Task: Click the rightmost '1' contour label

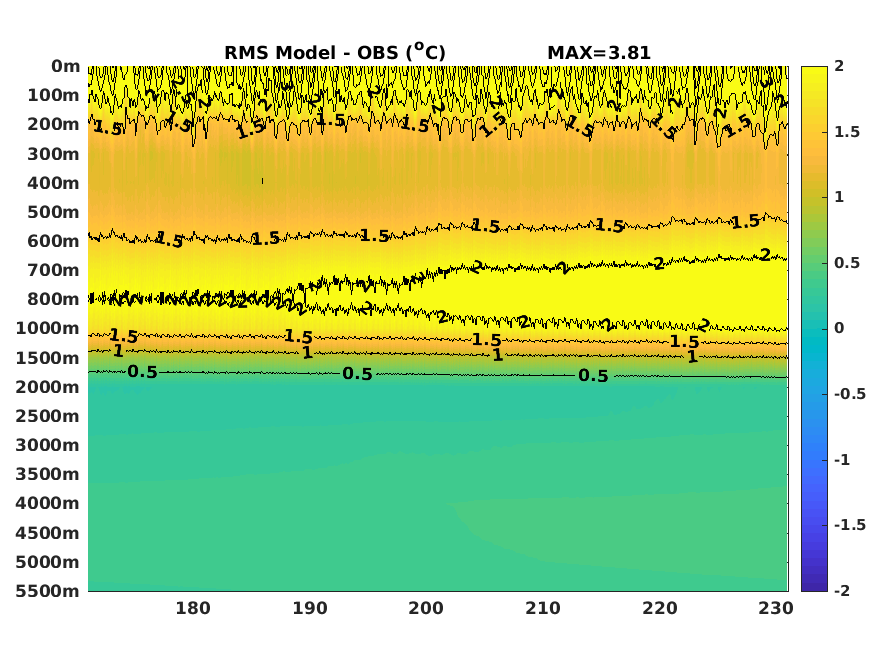Action: coord(693,356)
